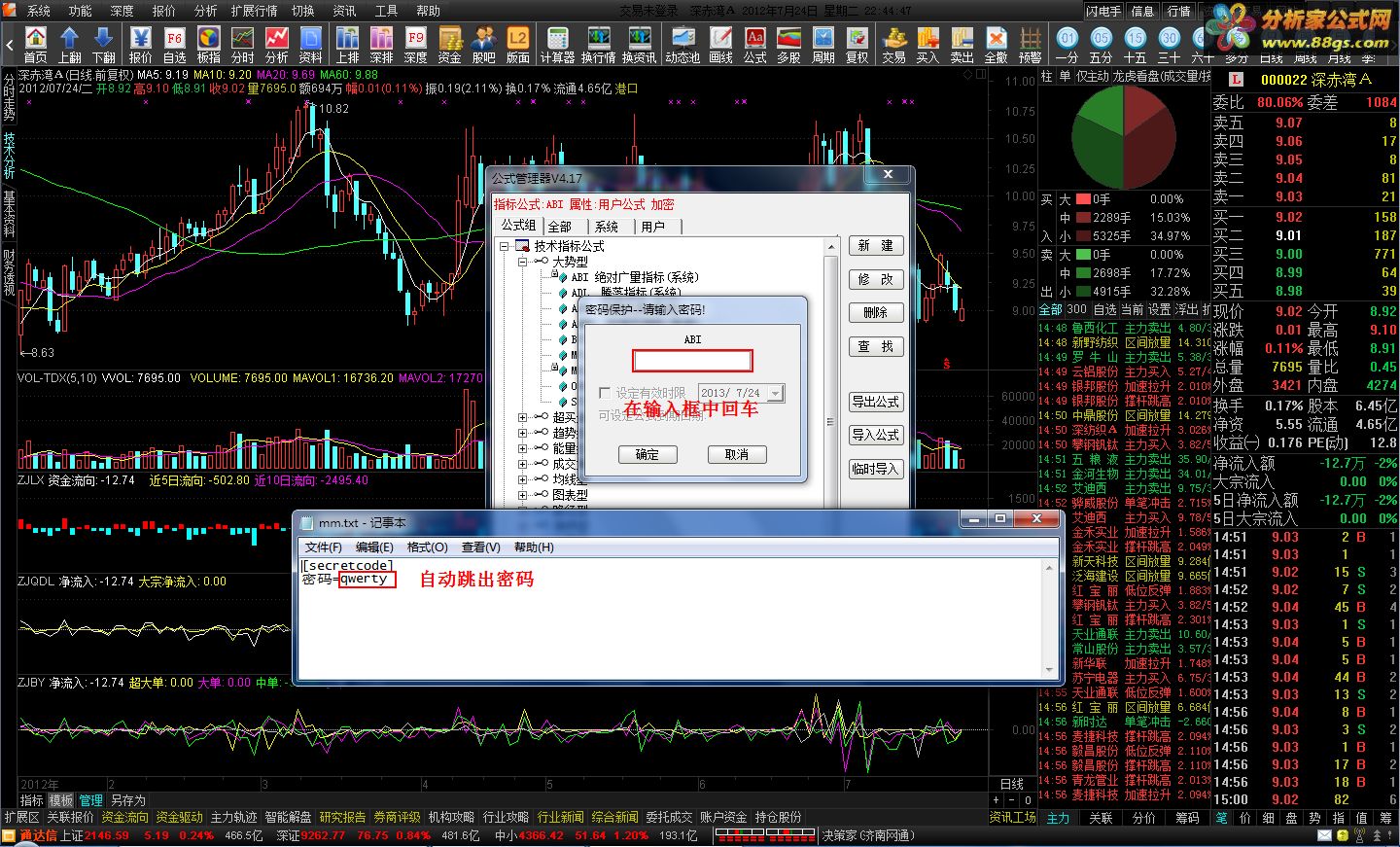Expand the 成交 tree node
Screen dimensions: 1400x847
pos(523,464)
